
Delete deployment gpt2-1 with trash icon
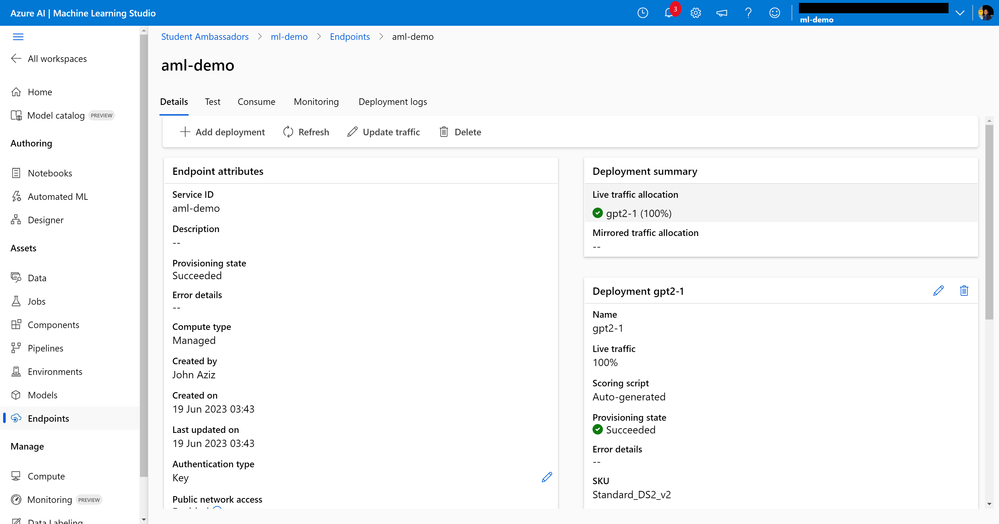964,291
